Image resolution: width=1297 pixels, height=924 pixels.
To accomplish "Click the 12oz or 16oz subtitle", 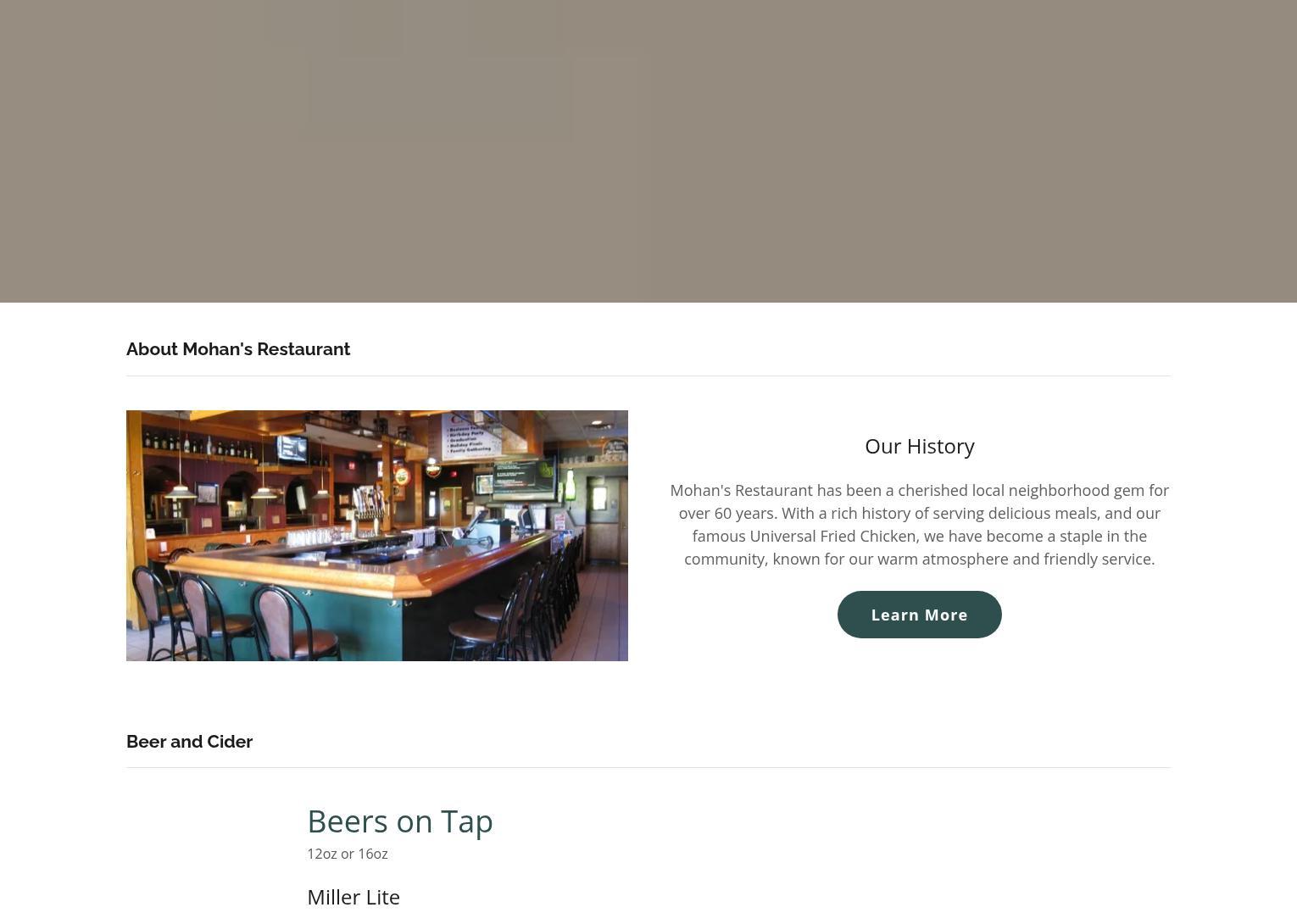I will point(348,854).
